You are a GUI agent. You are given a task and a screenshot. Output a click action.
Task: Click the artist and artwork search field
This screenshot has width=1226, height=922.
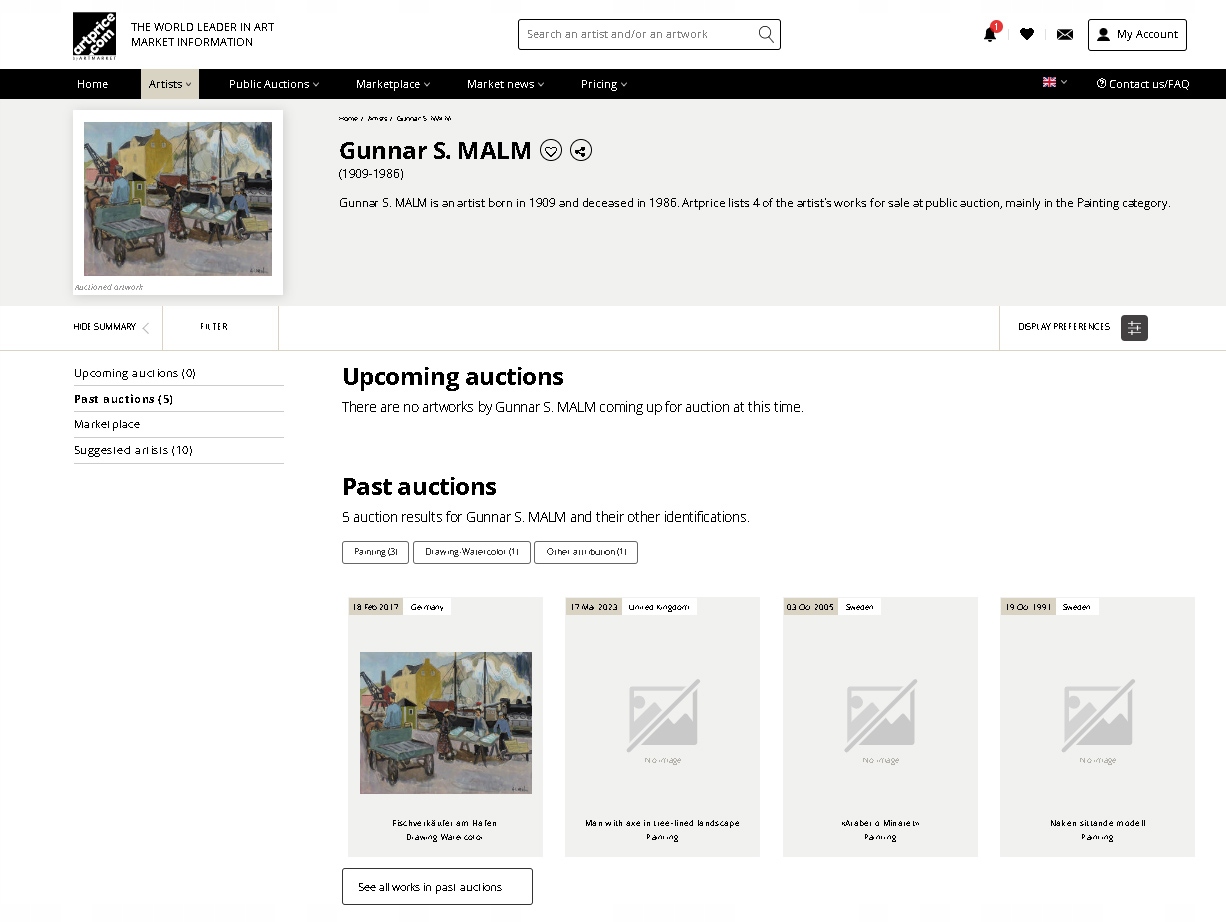(x=636, y=34)
